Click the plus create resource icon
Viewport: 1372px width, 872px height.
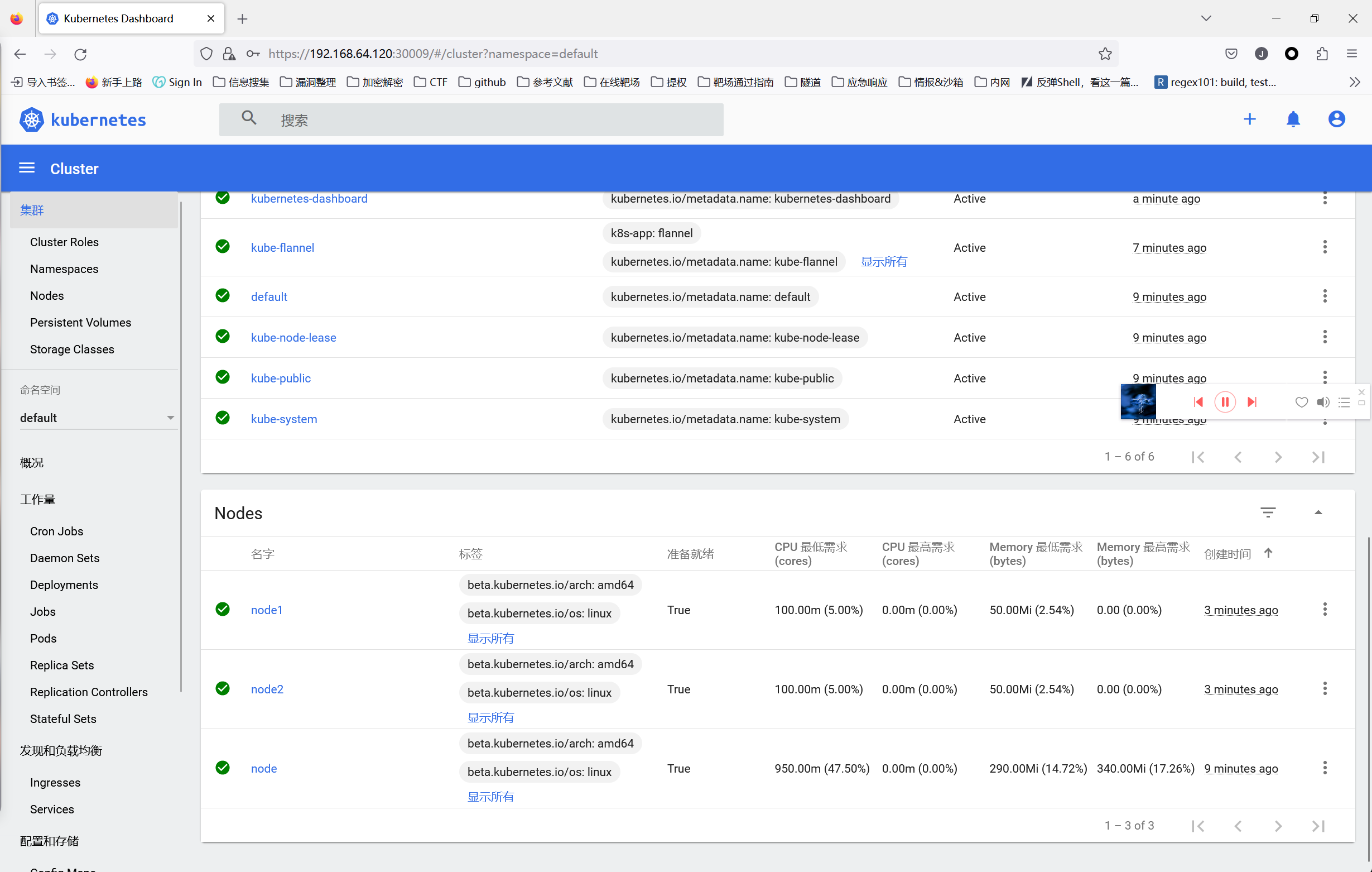coord(1249,119)
